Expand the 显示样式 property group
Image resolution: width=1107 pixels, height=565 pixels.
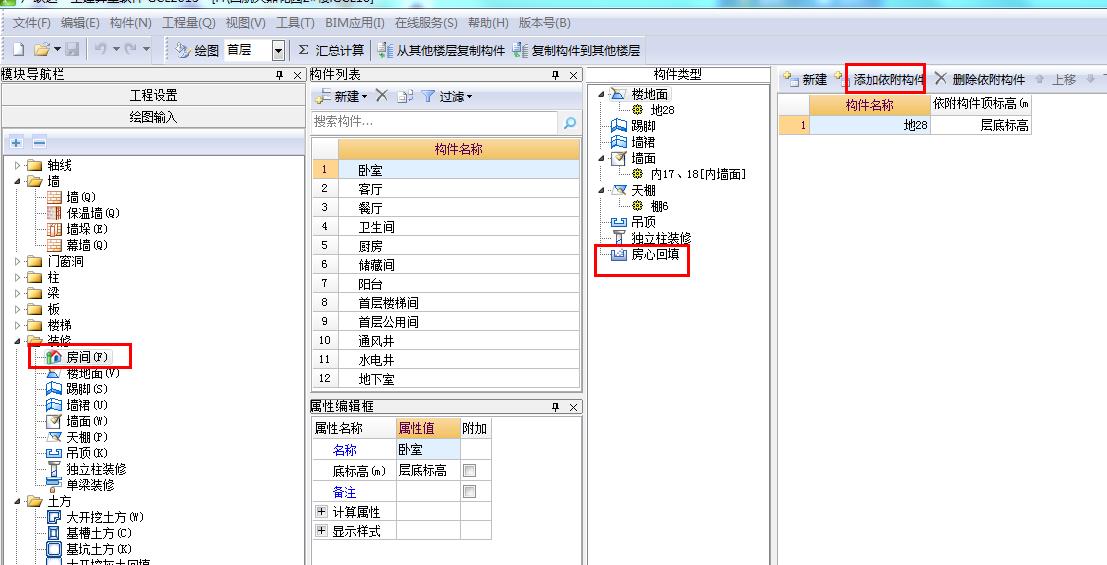click(x=321, y=530)
